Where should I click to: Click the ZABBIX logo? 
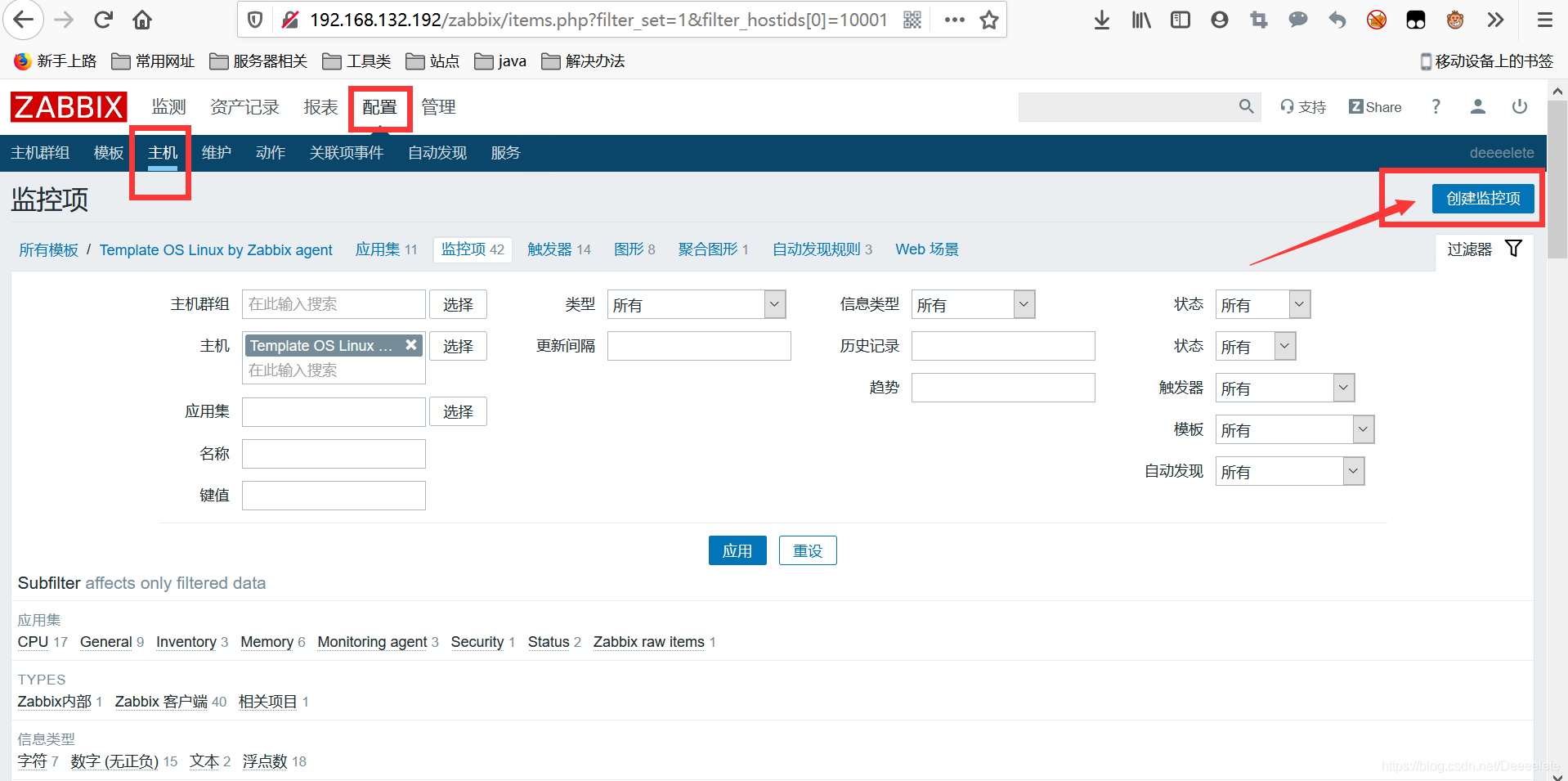click(69, 107)
